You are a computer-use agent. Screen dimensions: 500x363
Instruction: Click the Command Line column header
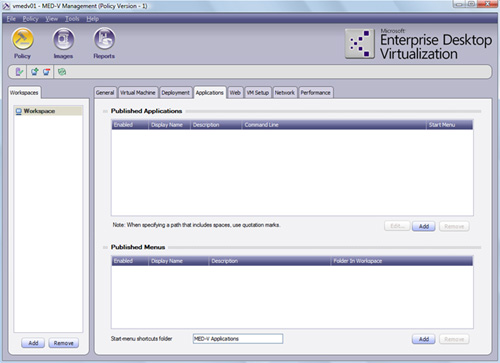click(334, 125)
